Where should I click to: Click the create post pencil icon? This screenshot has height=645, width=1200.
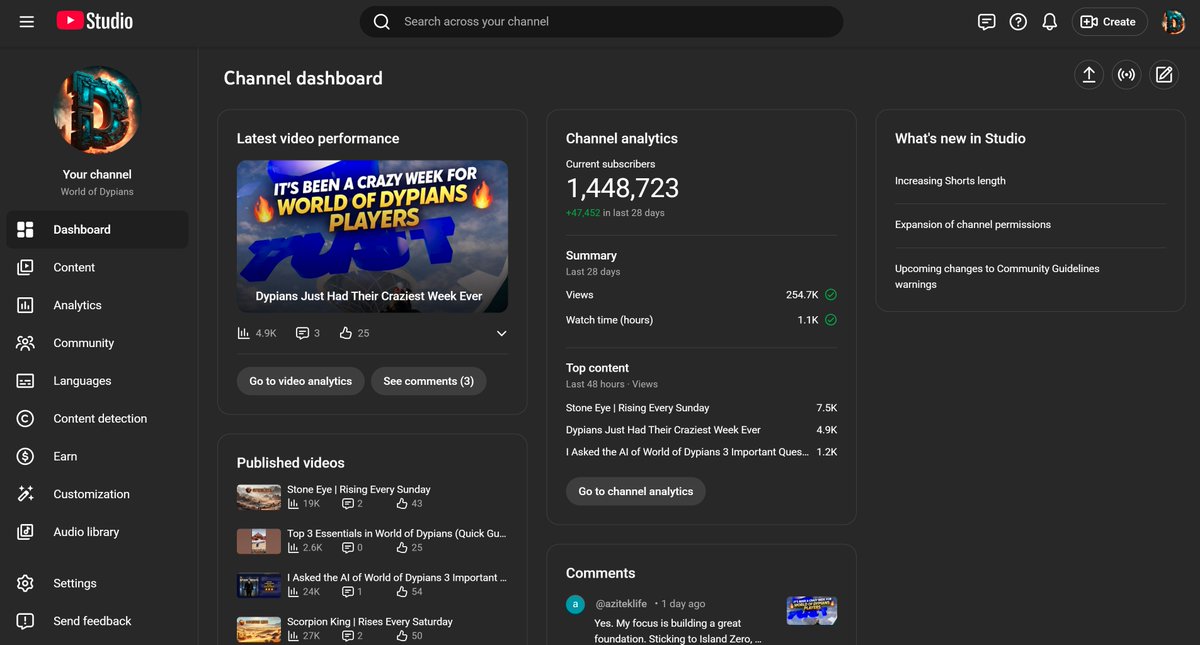click(x=1163, y=74)
